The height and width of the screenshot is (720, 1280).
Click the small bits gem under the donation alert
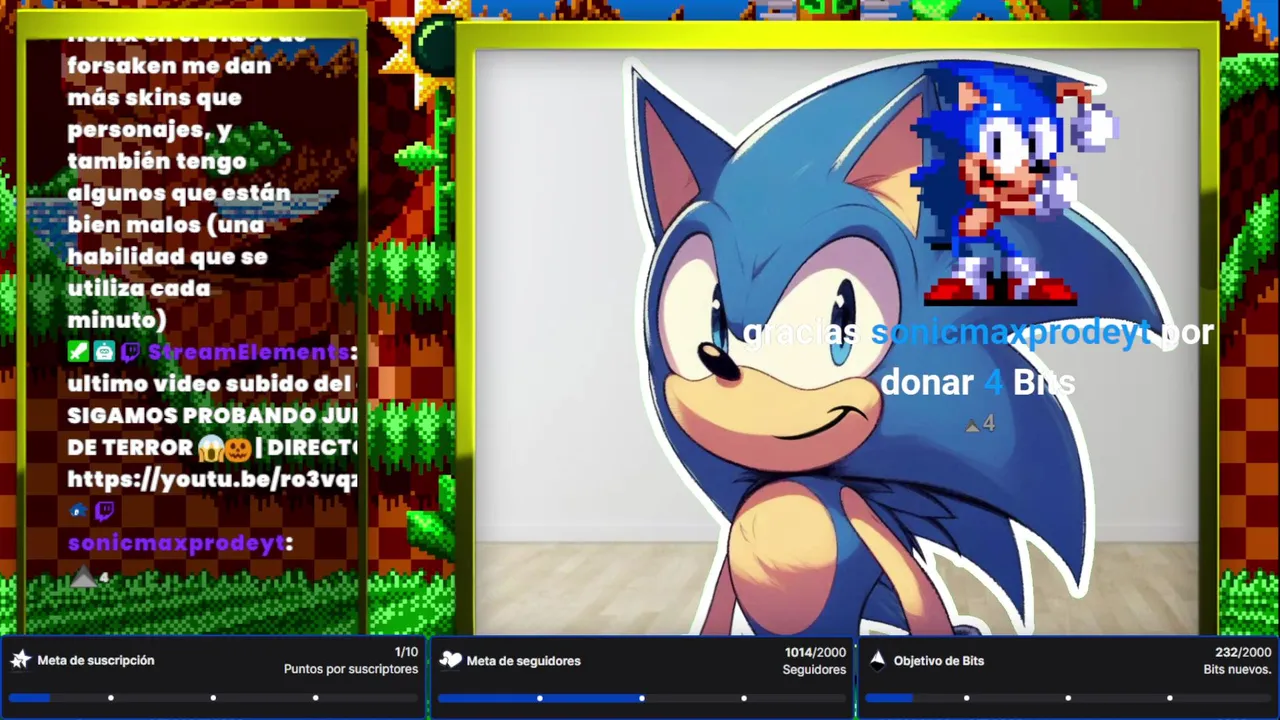coord(972,425)
